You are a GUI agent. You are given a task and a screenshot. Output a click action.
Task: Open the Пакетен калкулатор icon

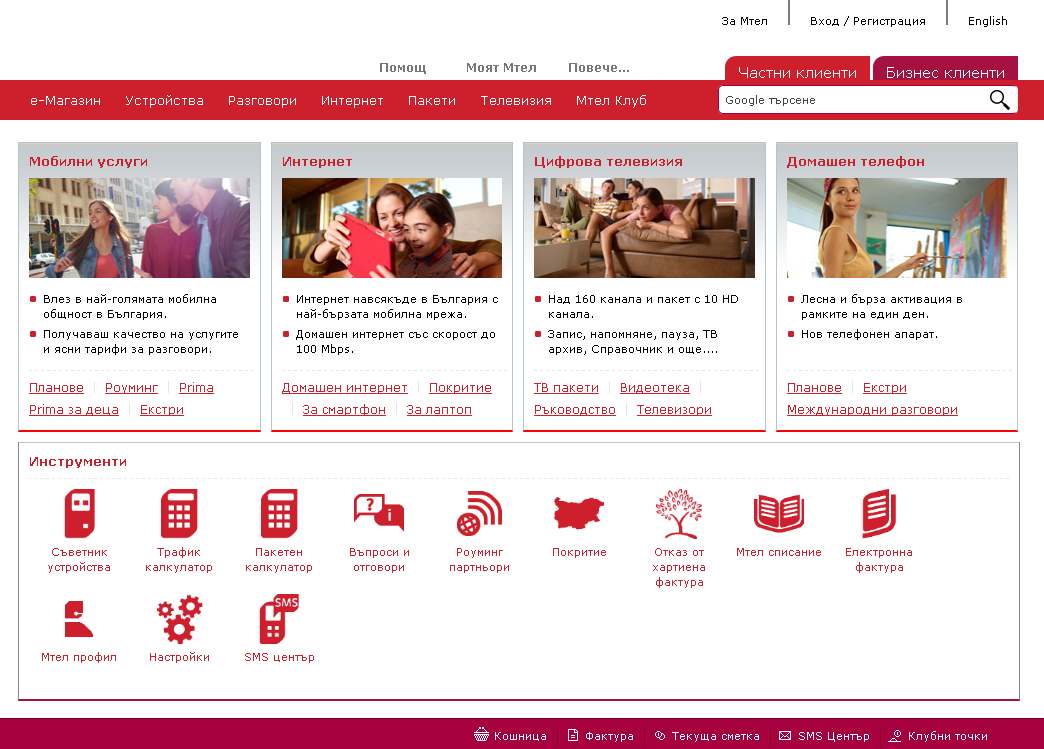click(279, 513)
